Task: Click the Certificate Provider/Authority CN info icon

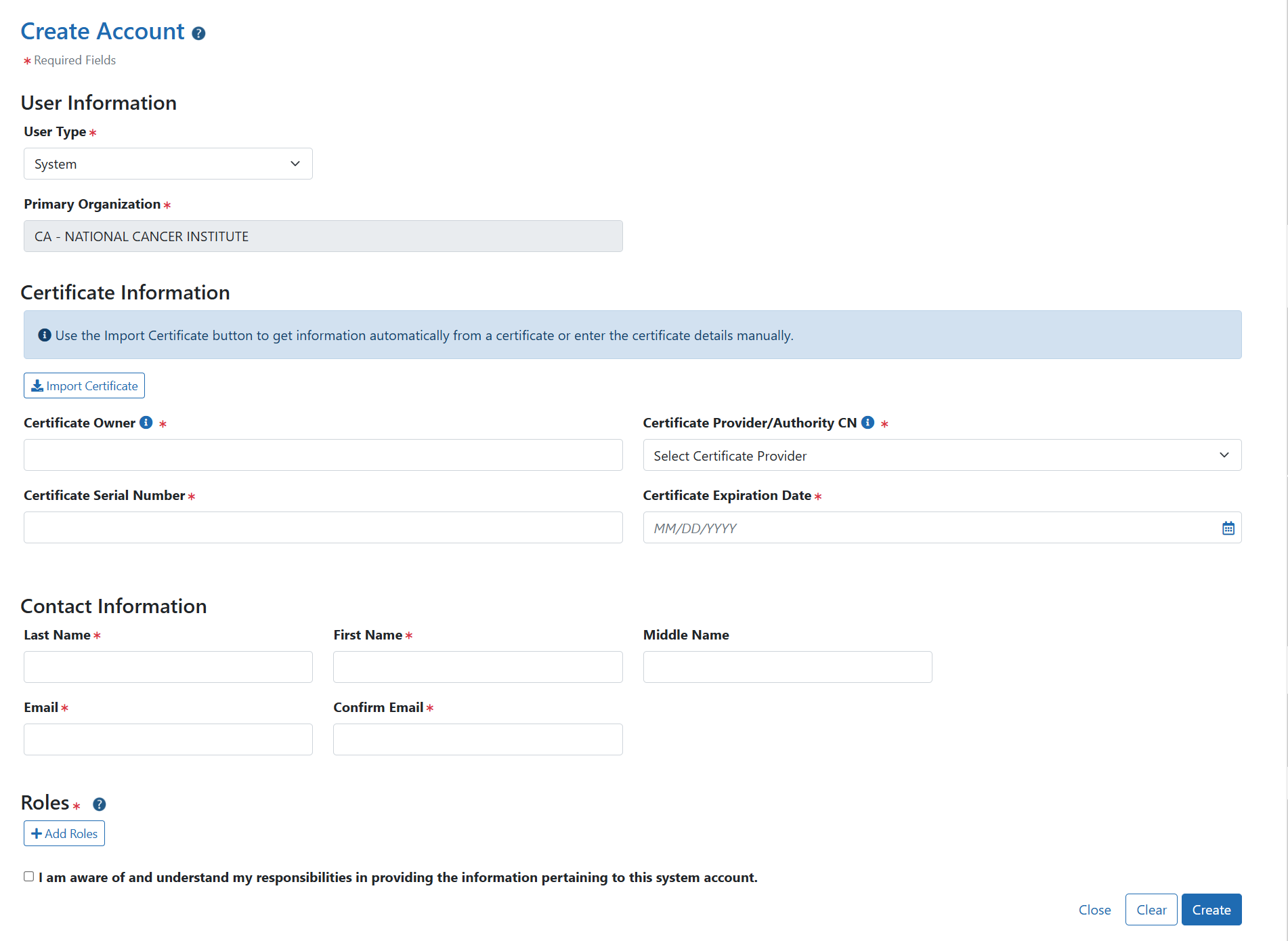Action: 867,423
